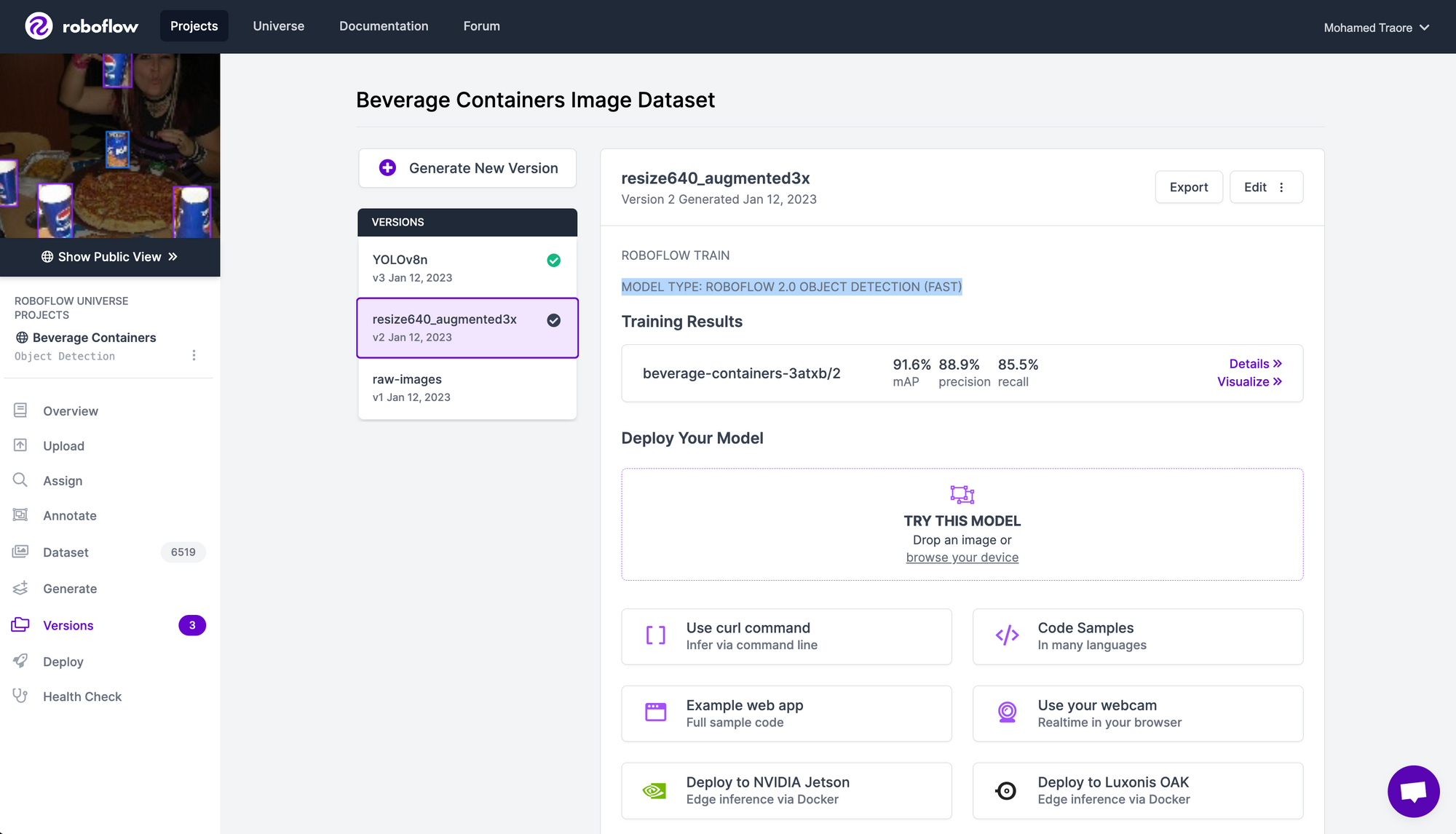Click the Dataset item in sidebar
Viewport: 1456px width, 834px height.
[64, 551]
